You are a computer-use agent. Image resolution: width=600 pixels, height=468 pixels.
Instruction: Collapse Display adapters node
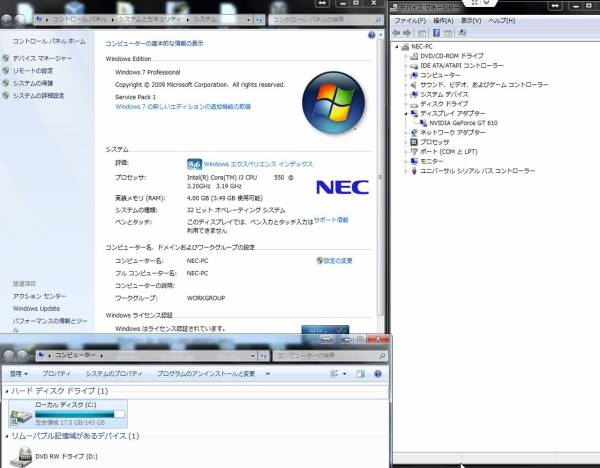click(x=406, y=114)
